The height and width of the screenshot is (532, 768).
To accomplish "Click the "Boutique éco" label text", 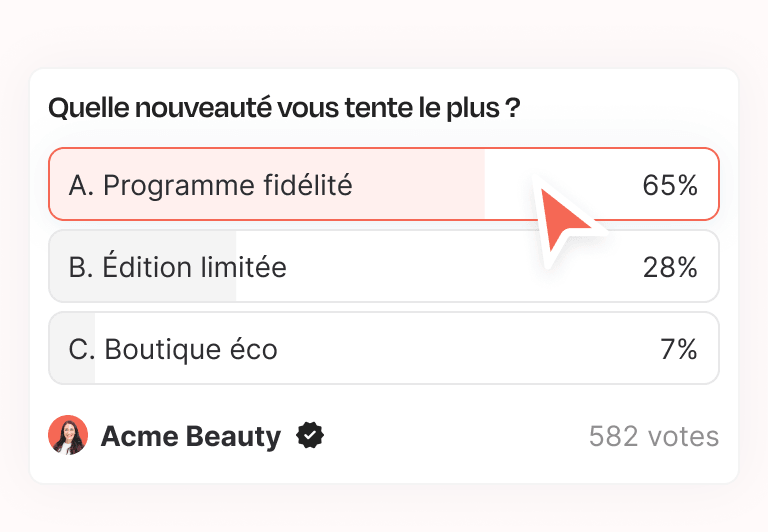I will point(190,349).
